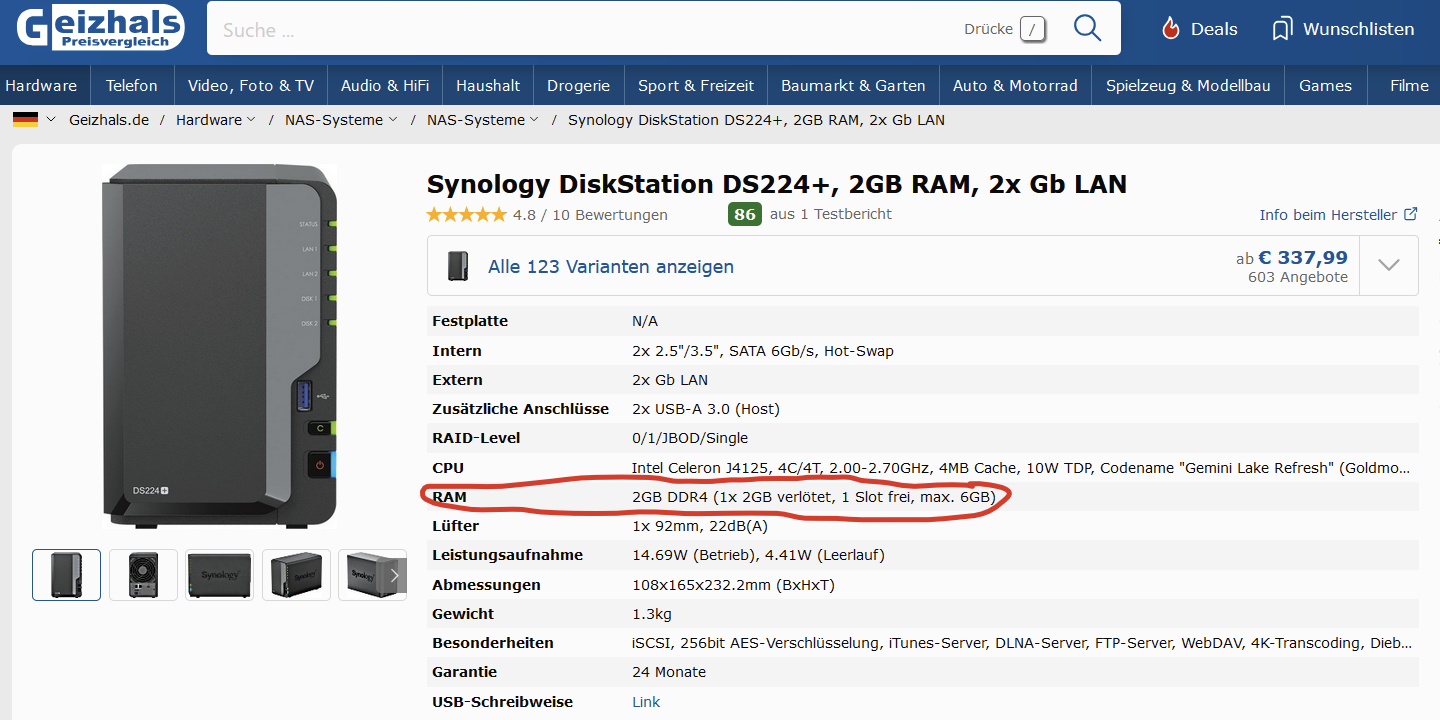Click the Intern 2x 2.5"/3.5" SATA value

(763, 351)
